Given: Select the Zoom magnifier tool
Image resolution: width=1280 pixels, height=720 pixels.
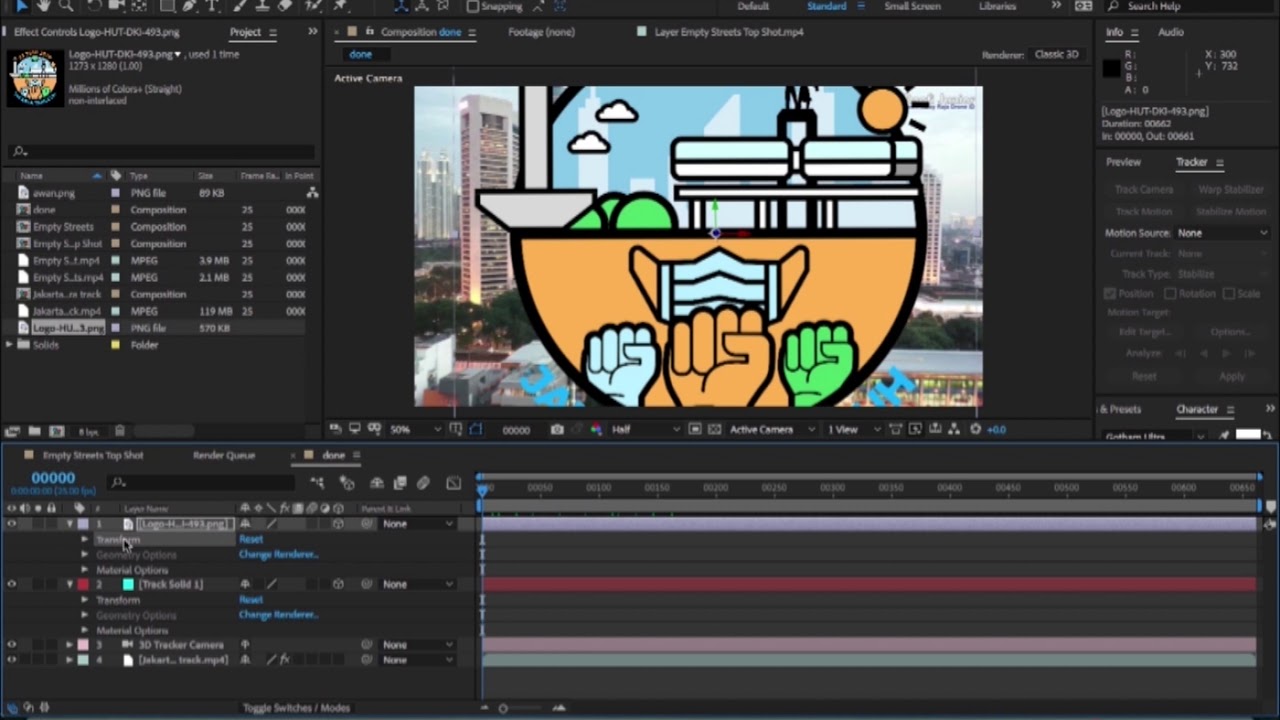Looking at the screenshot, I should 67,6.
